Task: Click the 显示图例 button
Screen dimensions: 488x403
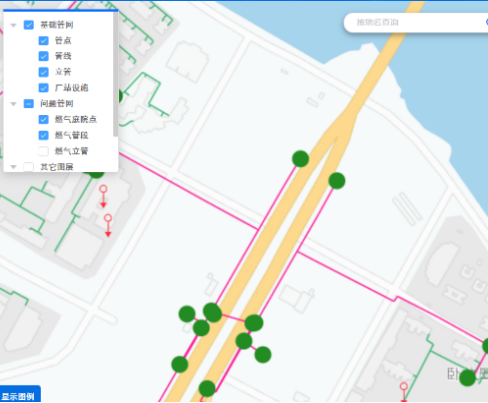Action: coord(20,395)
